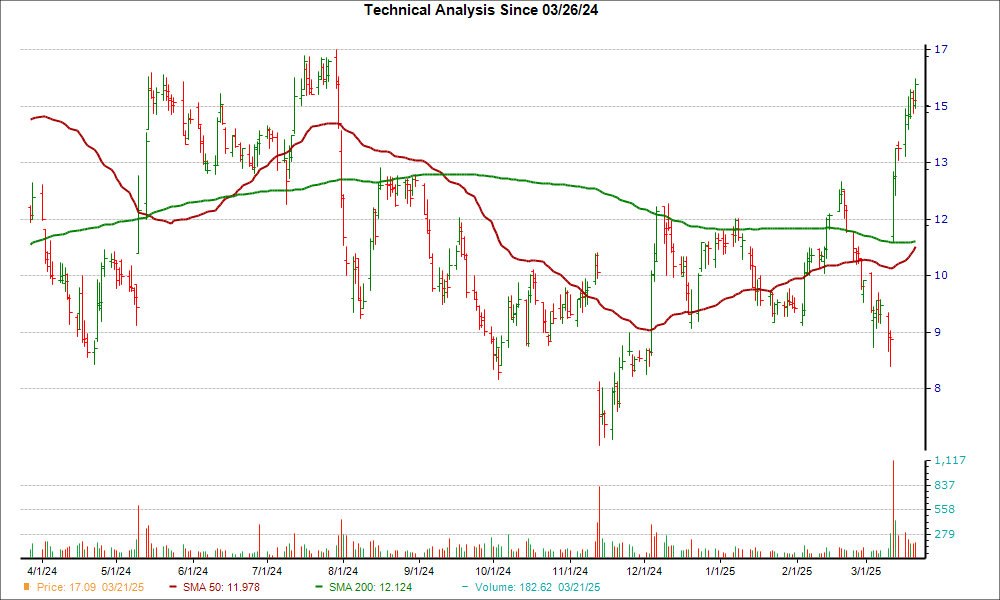Click the mid-November 2024 volume spike bar
The width and height of the screenshot is (1000, 600).
pyautogui.click(x=599, y=523)
